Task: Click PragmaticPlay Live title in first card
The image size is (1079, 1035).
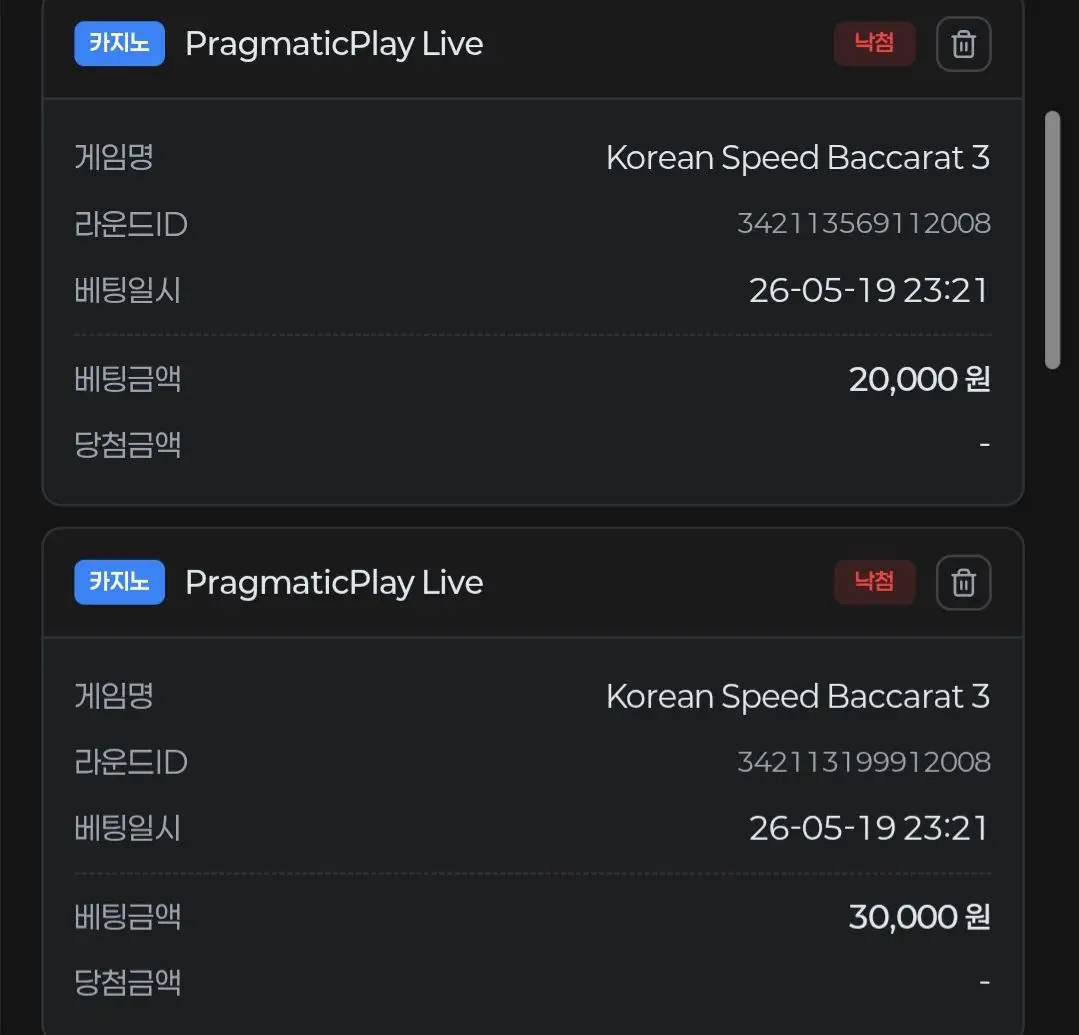Action: coord(334,45)
